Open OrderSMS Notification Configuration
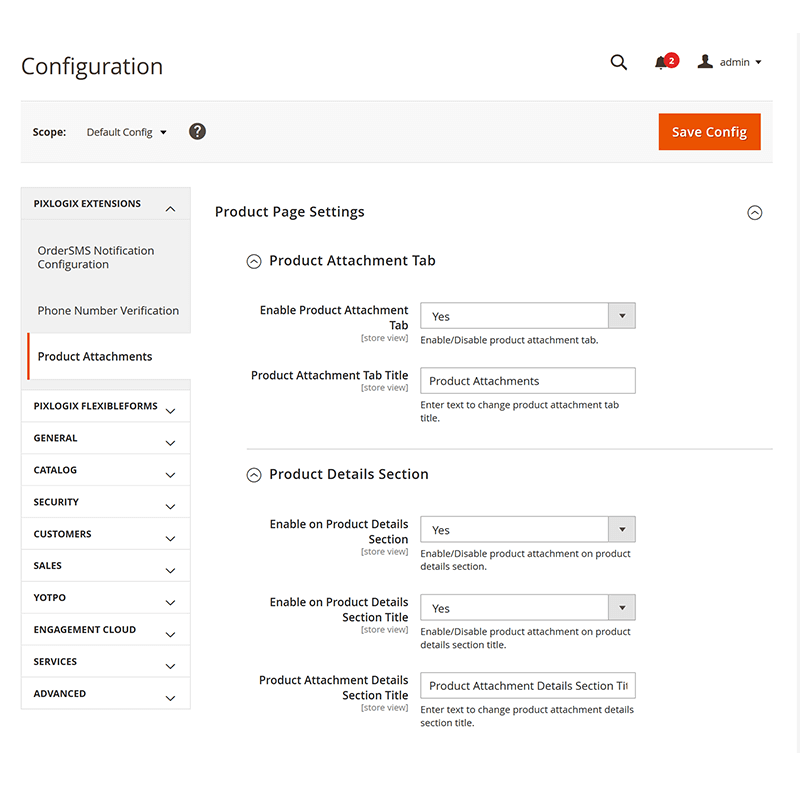Image resolution: width=800 pixels, height=800 pixels. coord(95,257)
